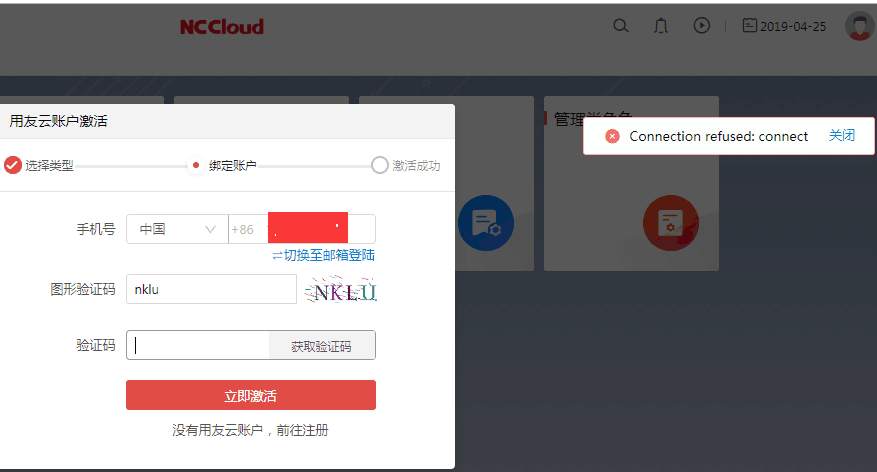The height and width of the screenshot is (472, 877).
Task: Click the phone number input field
Action: (302, 229)
